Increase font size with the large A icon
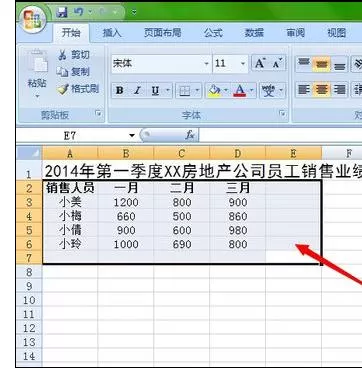Image resolution: width=362 pixels, height=369 pixels. tap(260, 63)
